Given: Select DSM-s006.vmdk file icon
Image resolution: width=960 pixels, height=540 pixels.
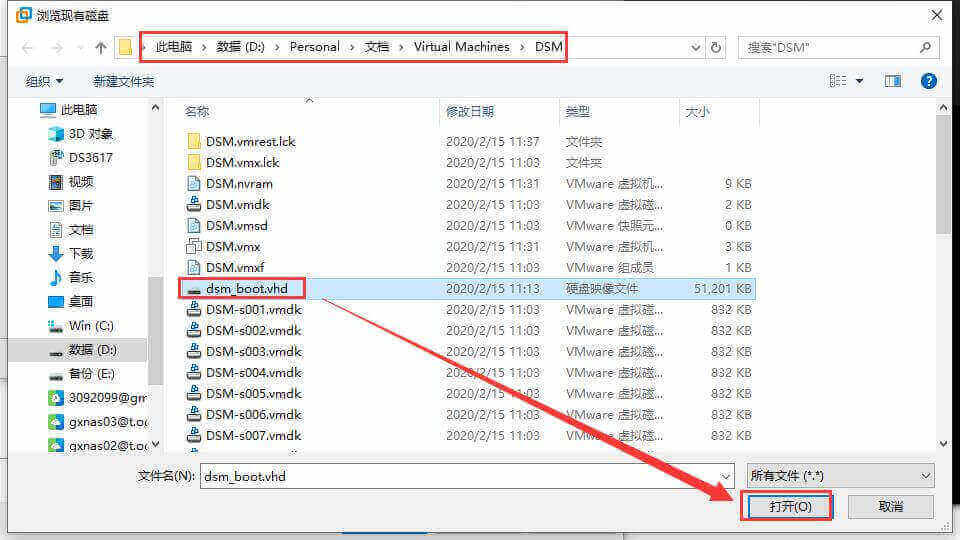Looking at the screenshot, I should 193,414.
